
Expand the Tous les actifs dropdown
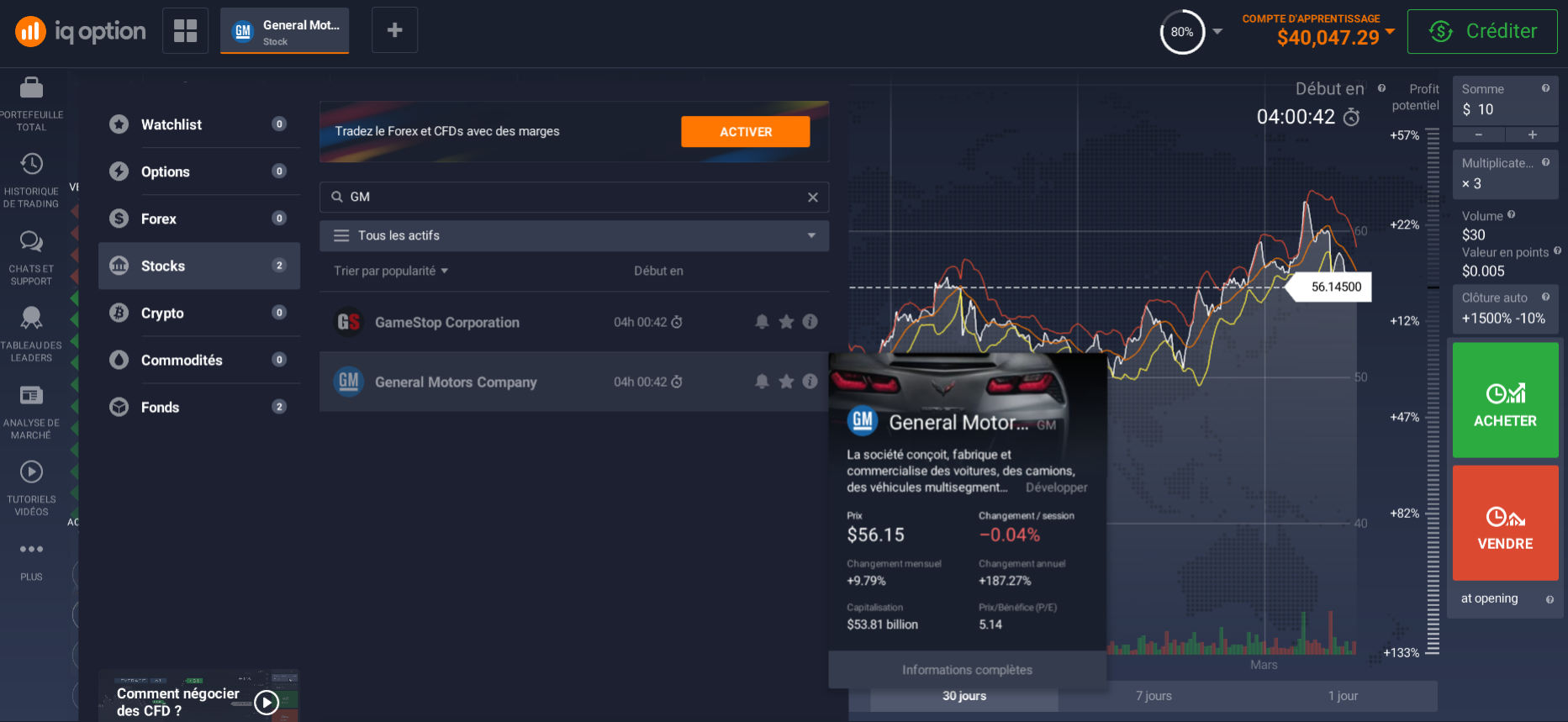pos(574,235)
